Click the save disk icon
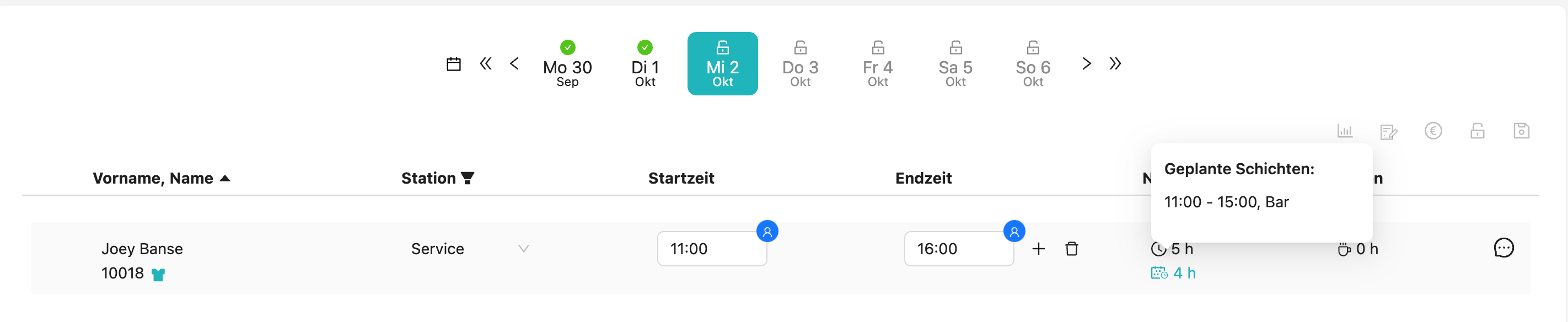The width and height of the screenshot is (1568, 322). 1521,131
